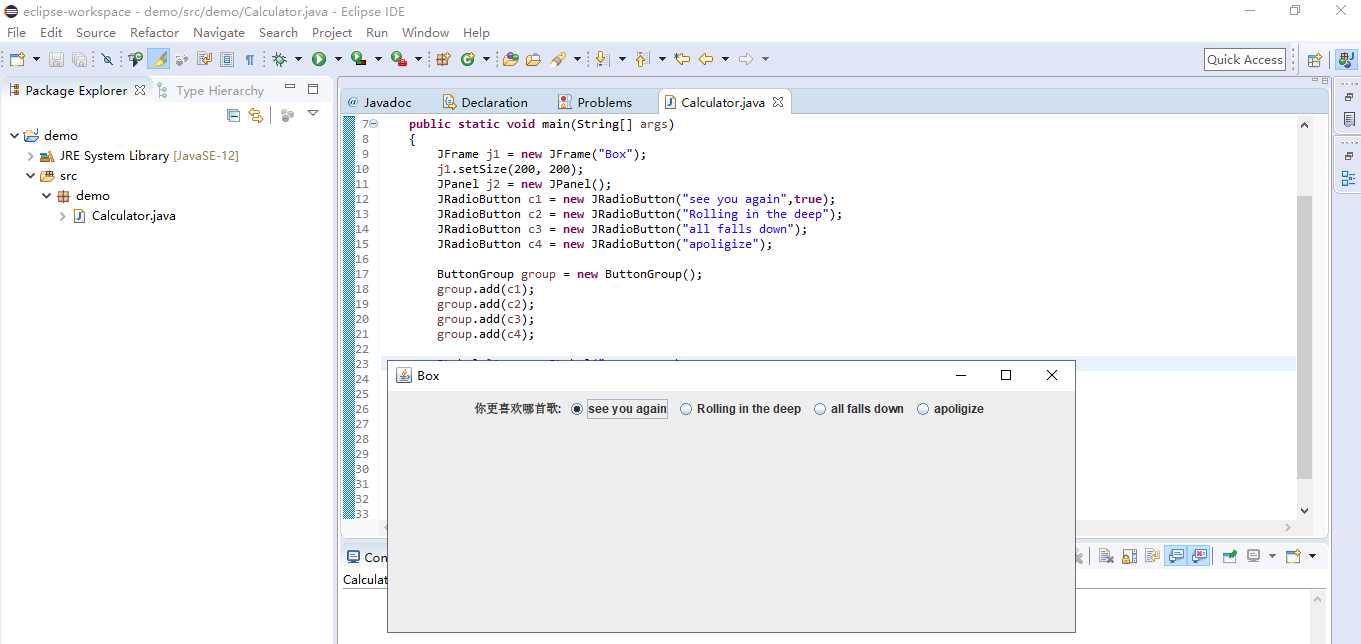Open Run button dropdown arrow

337,59
